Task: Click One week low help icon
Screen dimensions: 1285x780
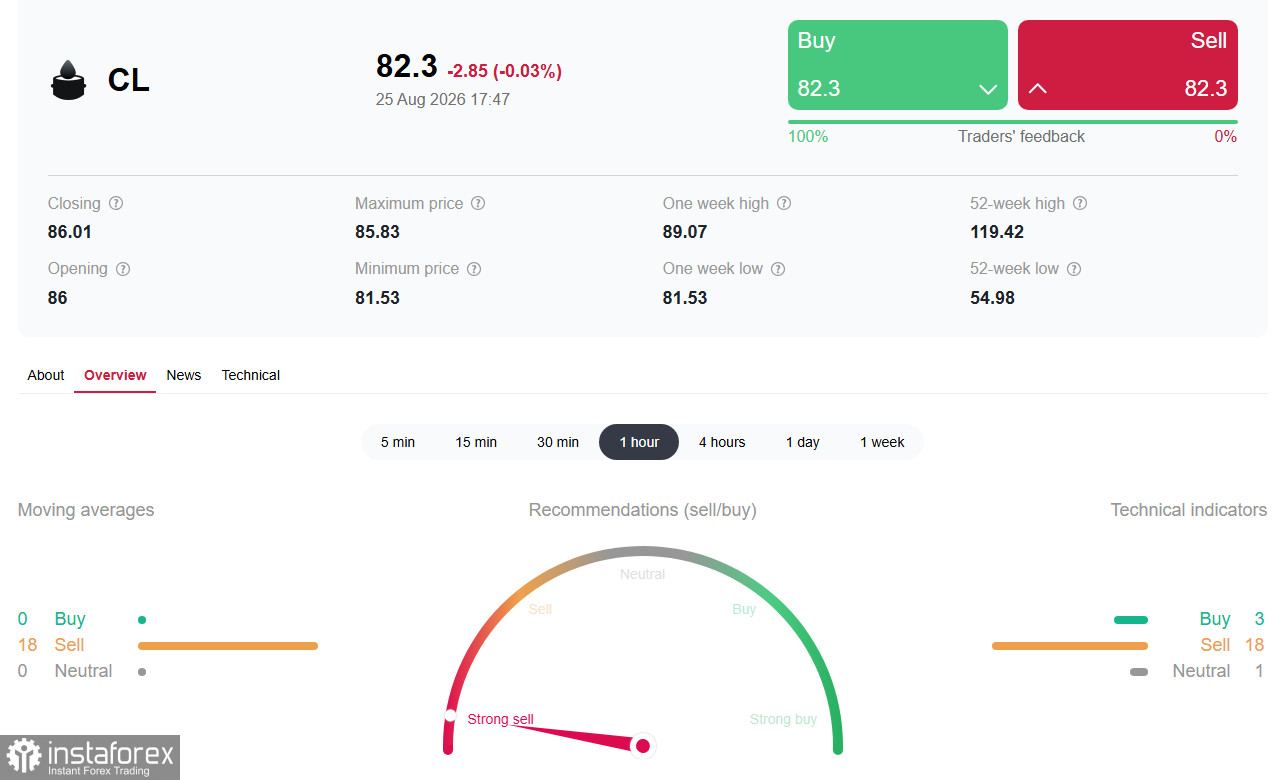Action: 778,269
